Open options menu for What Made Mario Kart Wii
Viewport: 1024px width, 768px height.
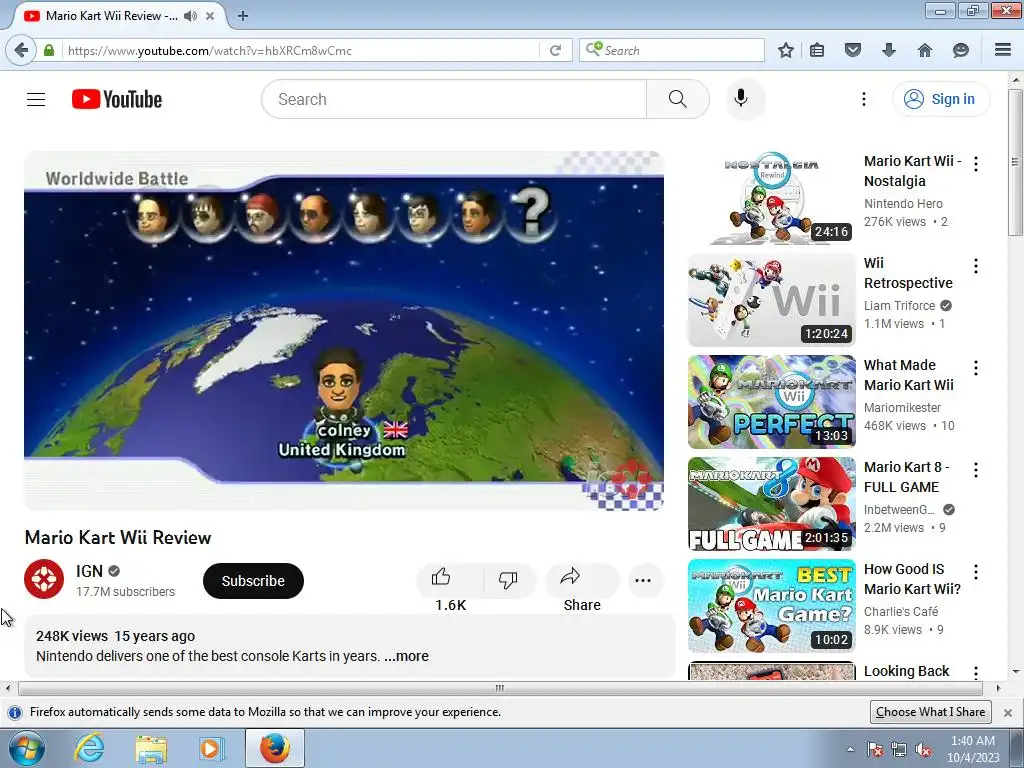pyautogui.click(x=976, y=368)
